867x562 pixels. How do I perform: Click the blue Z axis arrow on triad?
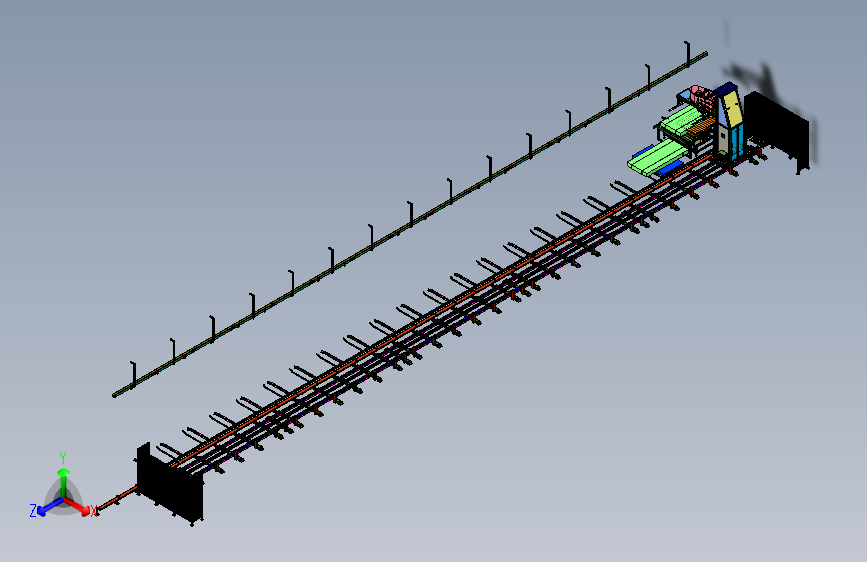(x=49, y=506)
